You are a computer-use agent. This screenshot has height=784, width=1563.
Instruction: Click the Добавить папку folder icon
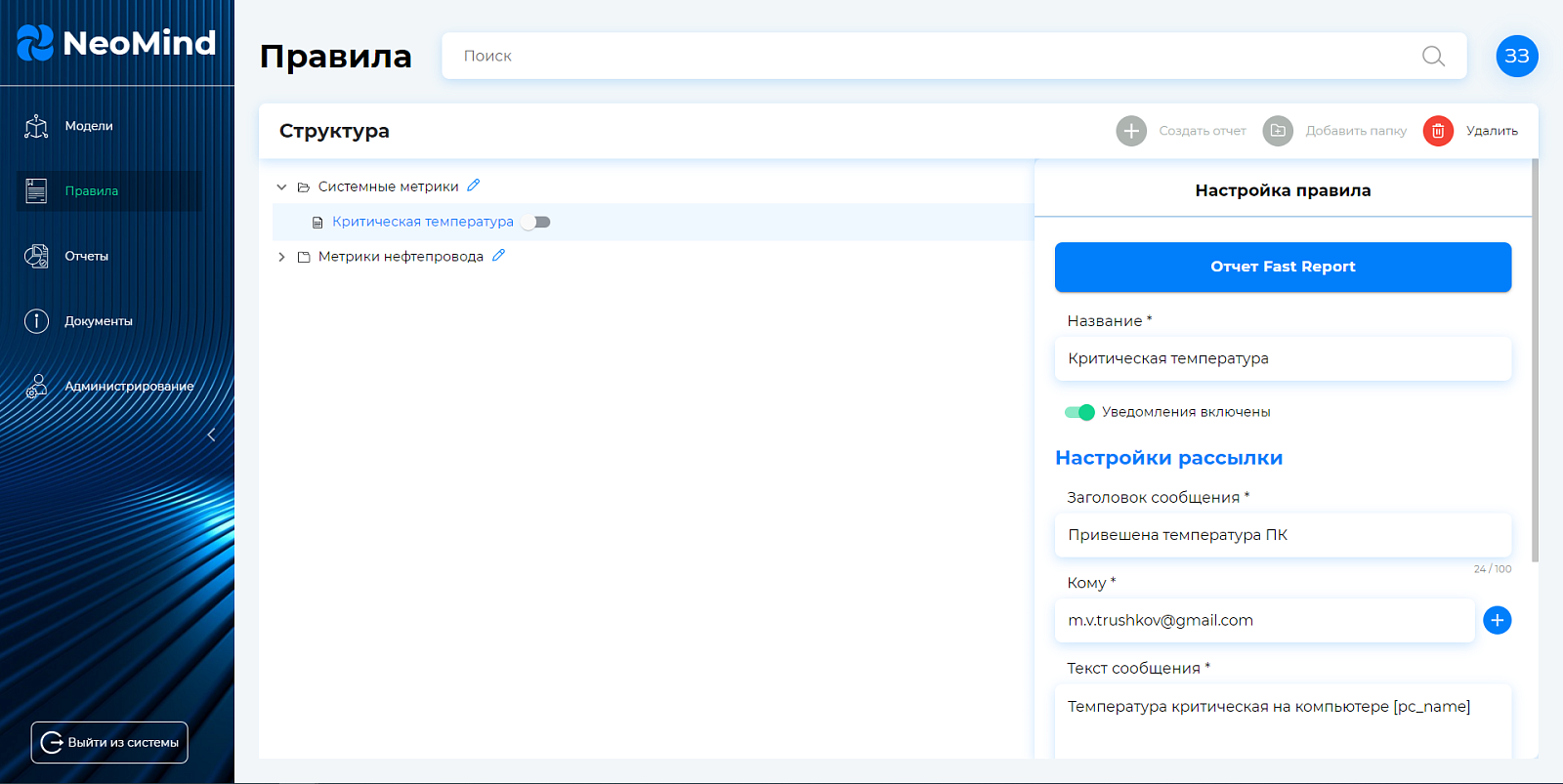click(x=1278, y=131)
